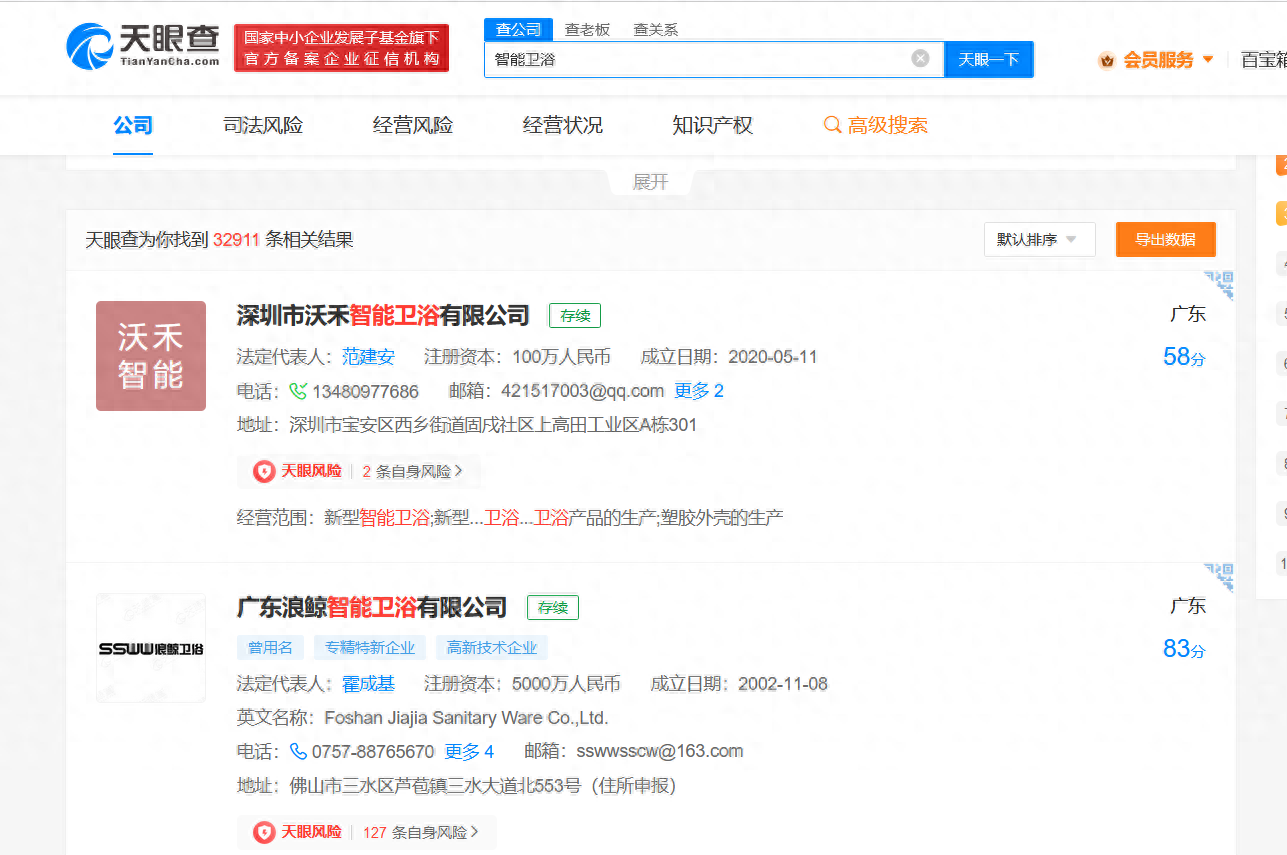1287x855 pixels.
Task: Expand 127 条自身风险 for 浪鲸智能卫浴
Action: 421,832
